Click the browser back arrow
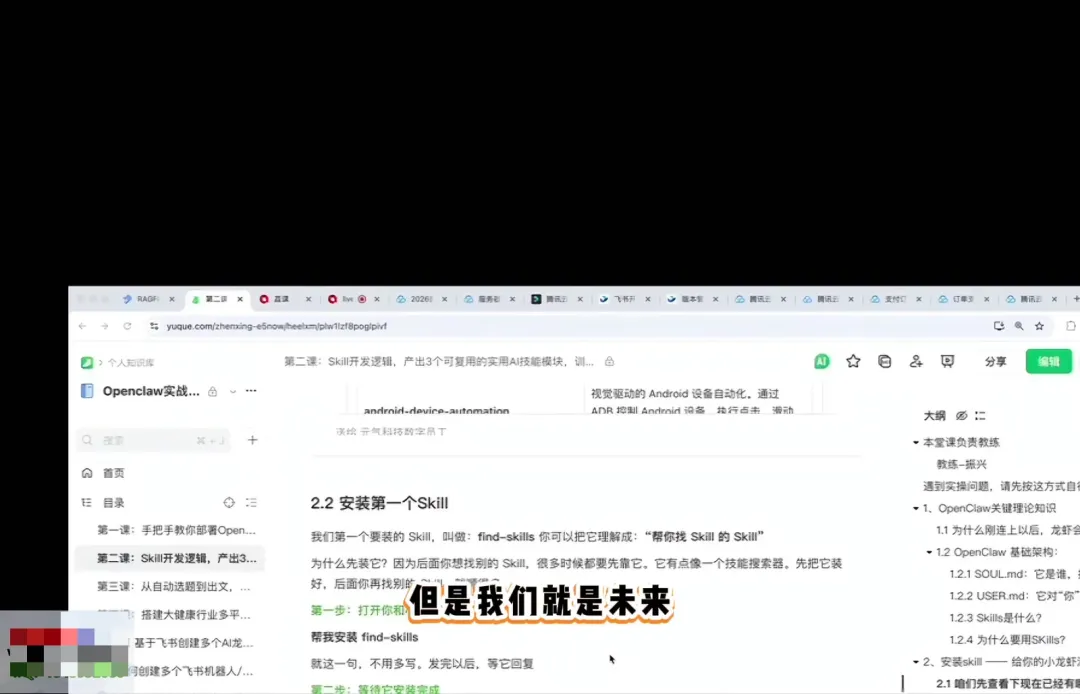This screenshot has width=1080, height=694. [83, 326]
